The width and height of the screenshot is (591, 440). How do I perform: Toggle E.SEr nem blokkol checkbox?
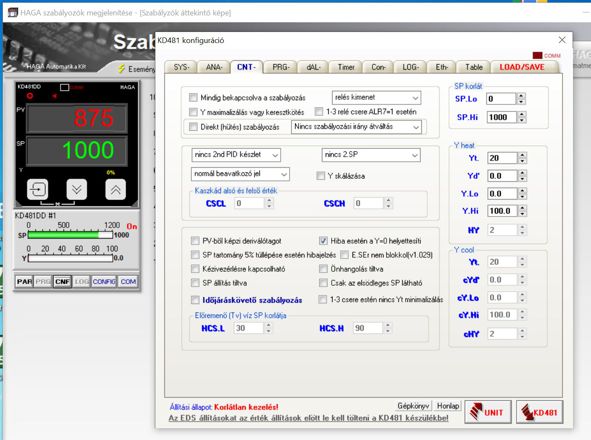coord(344,255)
